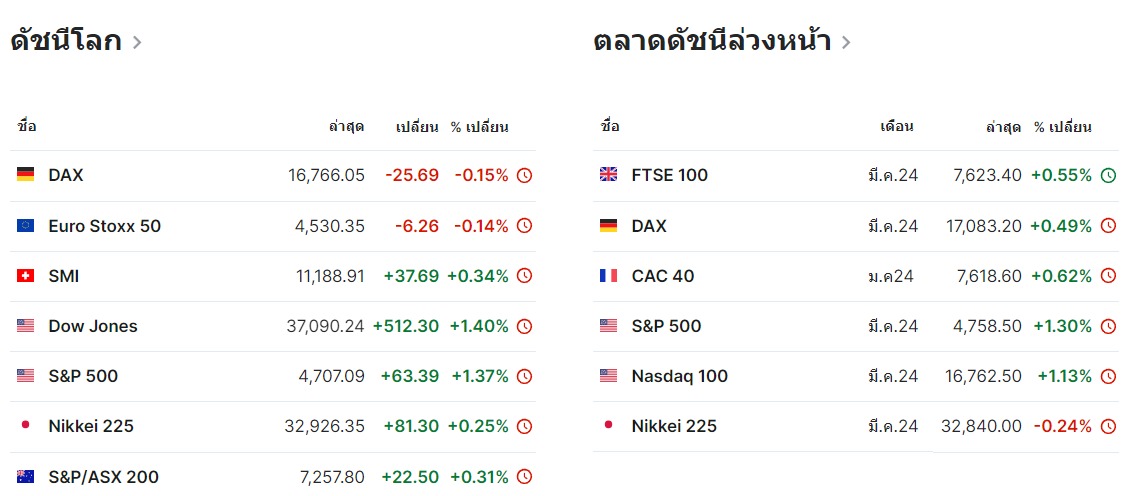
Task: Click the Australian flag icon beside S&P/ASX 200
Action: pyautogui.click(x=25, y=477)
